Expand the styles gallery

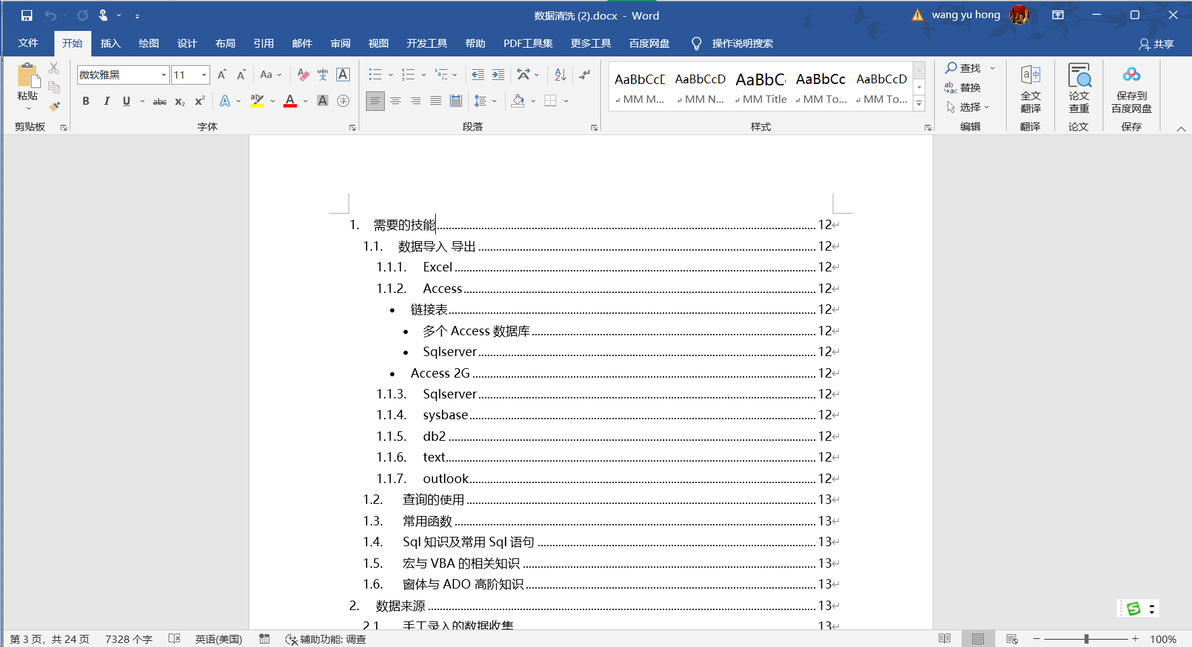click(919, 103)
